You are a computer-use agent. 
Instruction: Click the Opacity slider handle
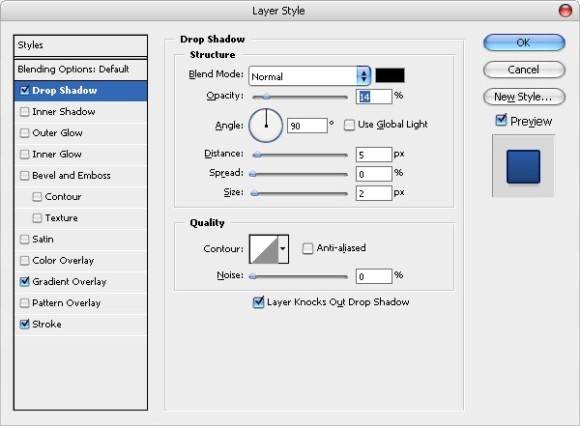pos(266,97)
